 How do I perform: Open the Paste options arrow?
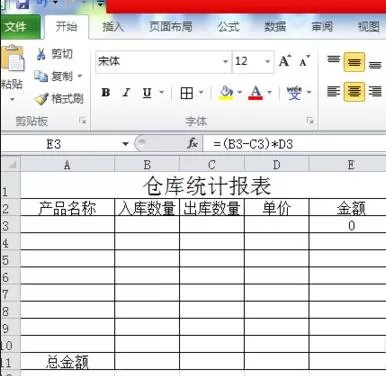click(x=12, y=99)
